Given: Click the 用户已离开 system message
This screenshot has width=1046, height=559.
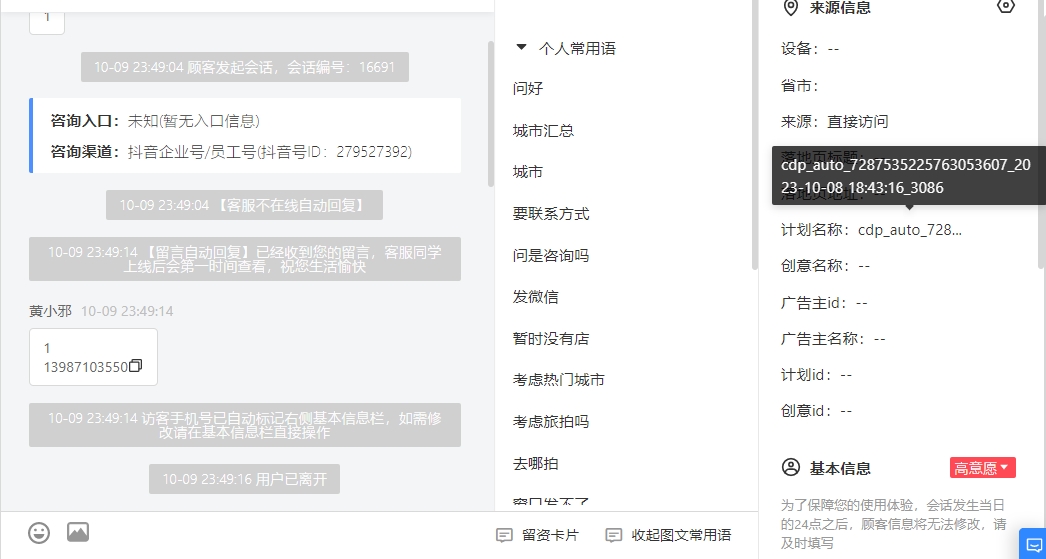Looking at the screenshot, I should tap(244, 479).
